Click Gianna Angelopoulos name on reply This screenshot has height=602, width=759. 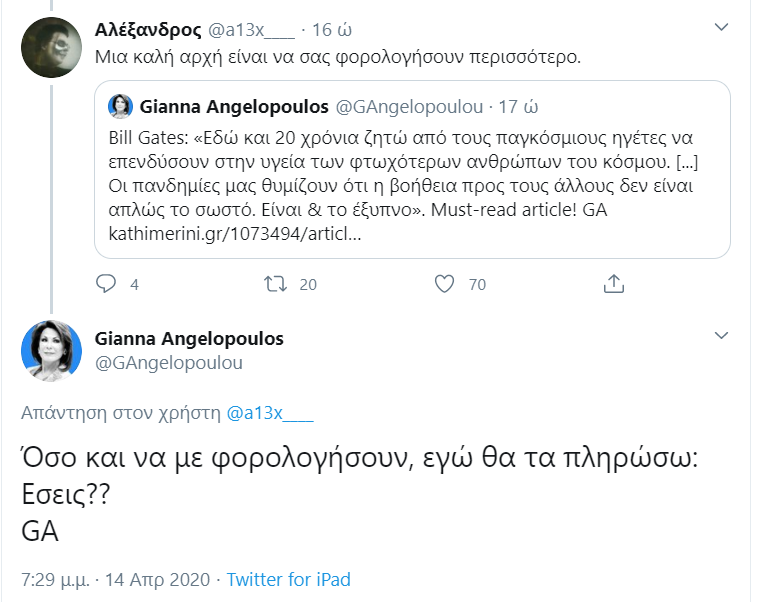click(x=189, y=339)
